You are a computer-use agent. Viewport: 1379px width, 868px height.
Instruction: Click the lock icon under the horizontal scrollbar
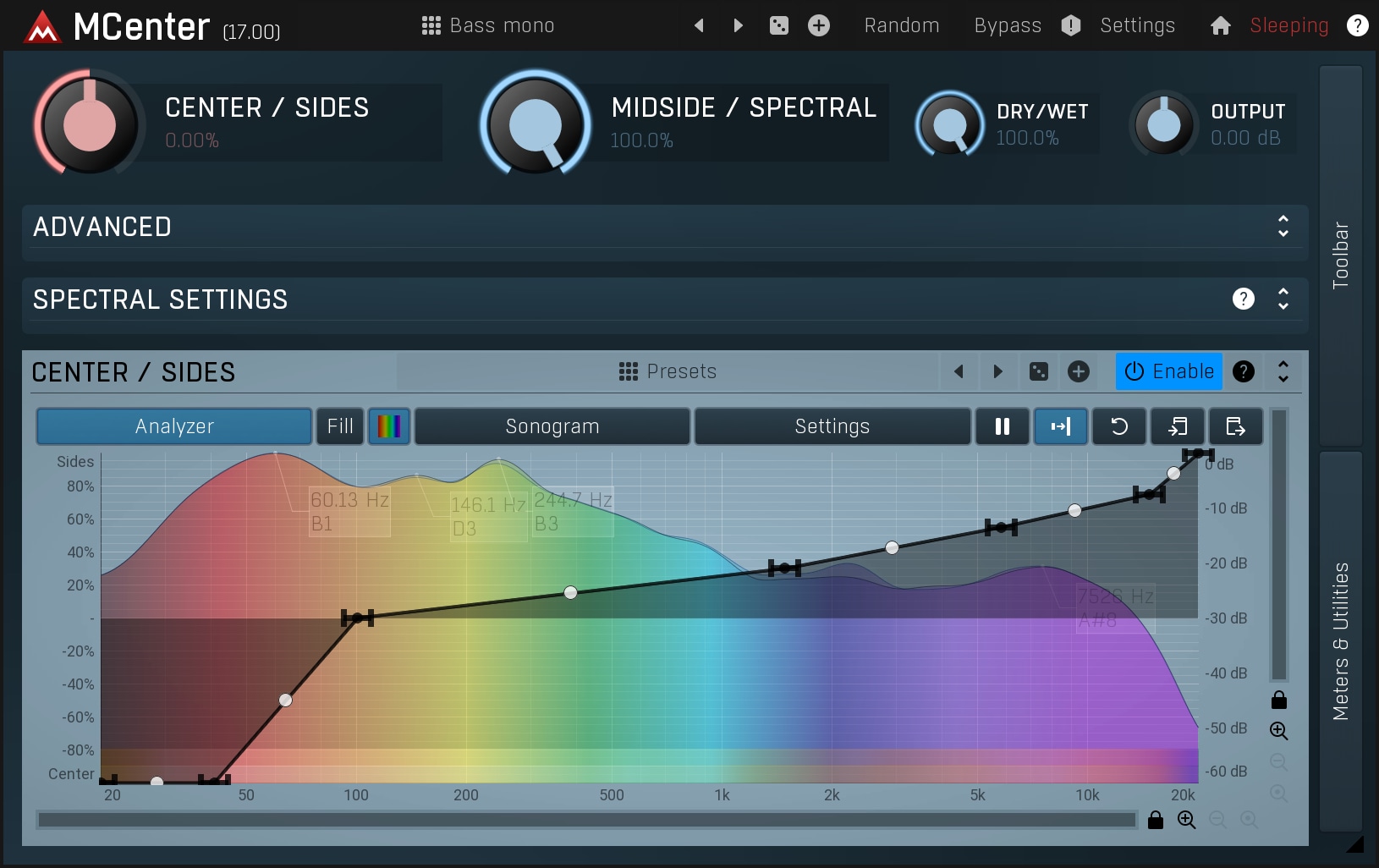tap(1155, 820)
